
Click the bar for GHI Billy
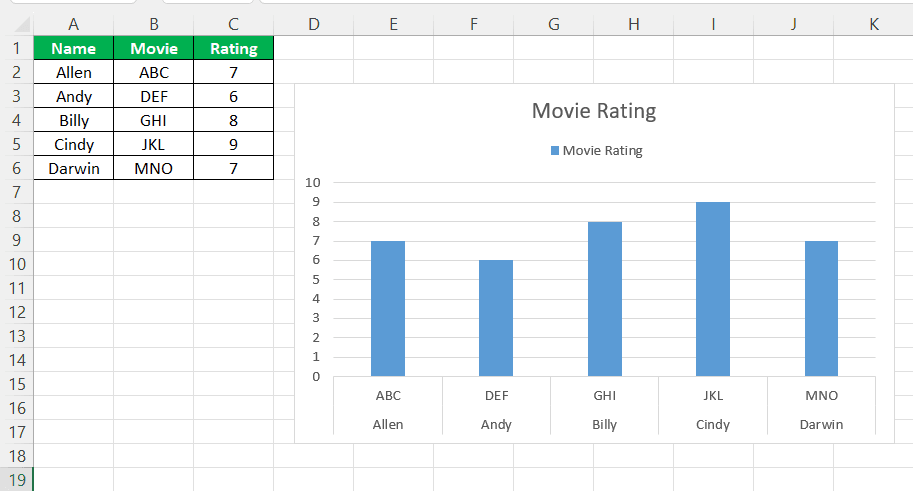(604, 299)
